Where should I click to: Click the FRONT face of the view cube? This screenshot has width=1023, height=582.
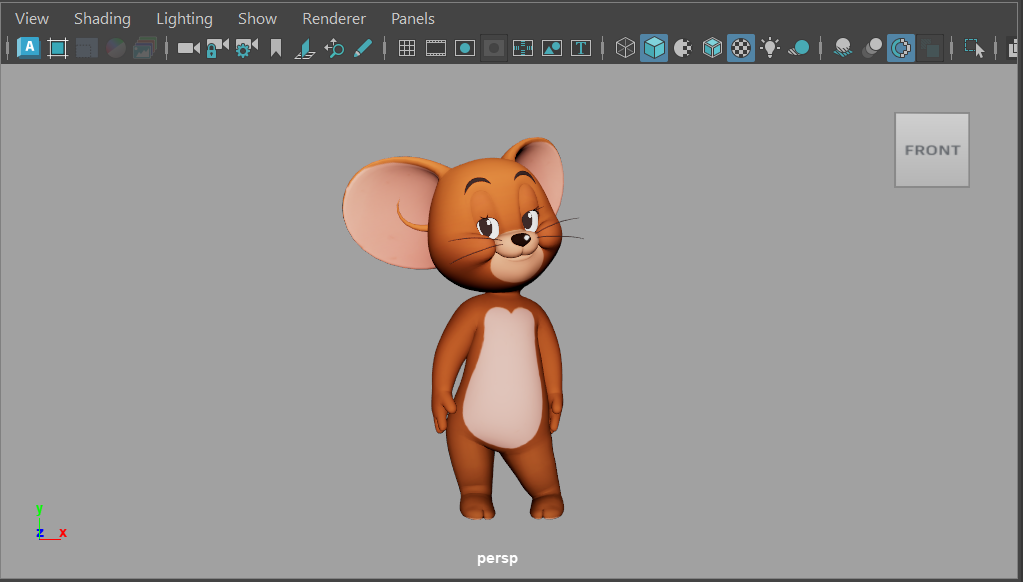coord(932,150)
